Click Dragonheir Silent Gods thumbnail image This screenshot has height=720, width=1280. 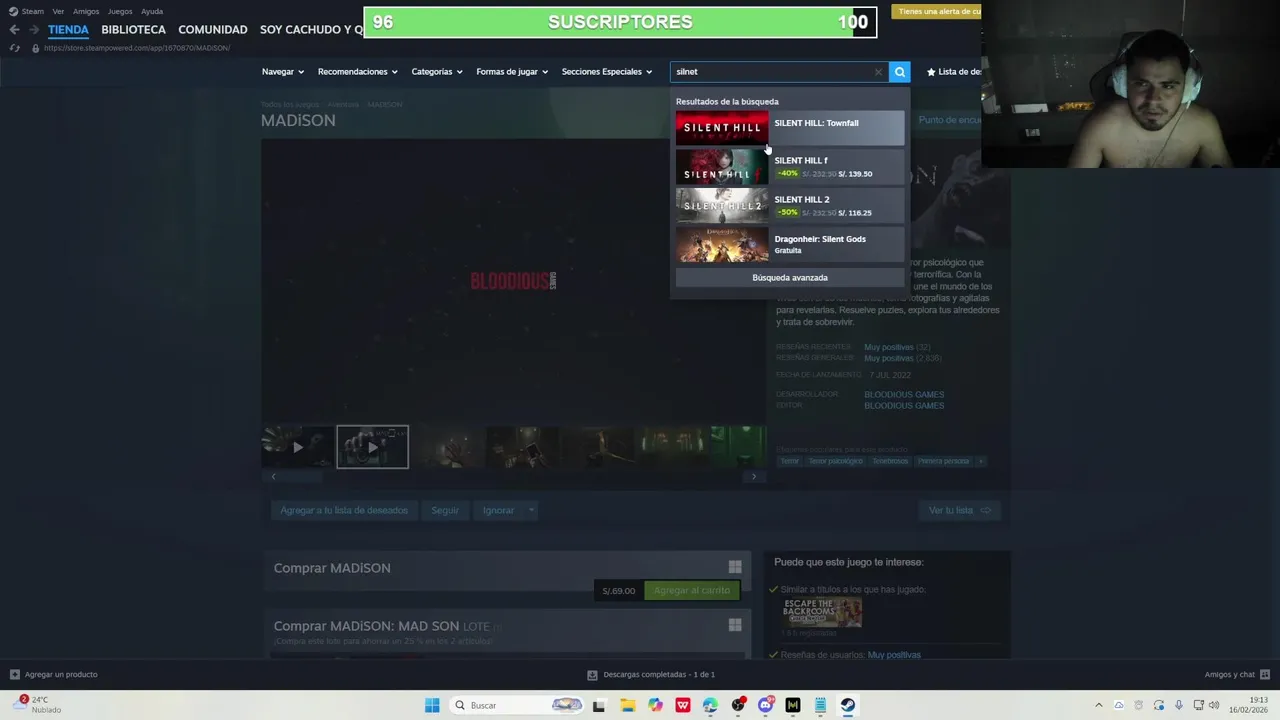click(722, 245)
